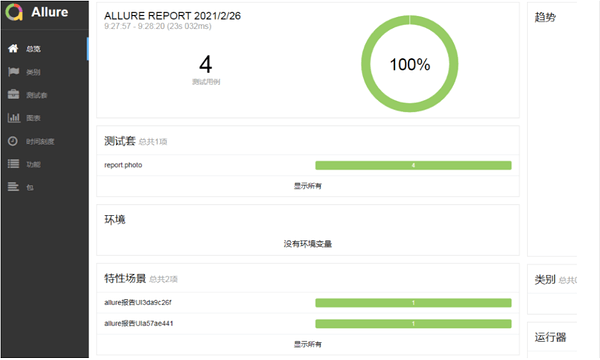Click the green bar of allure报告UIa57ae441
Viewport: 600px width, 360px height.
(413, 324)
